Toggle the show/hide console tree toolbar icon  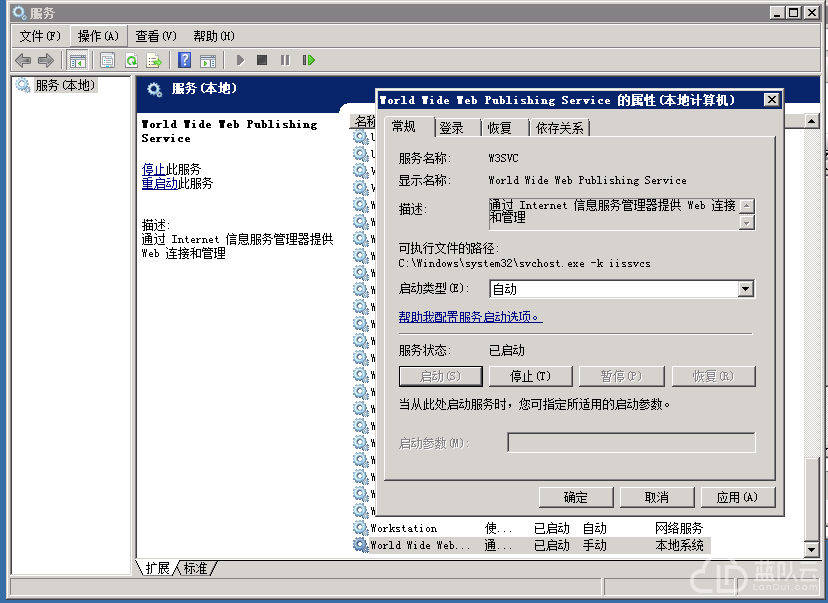78,60
